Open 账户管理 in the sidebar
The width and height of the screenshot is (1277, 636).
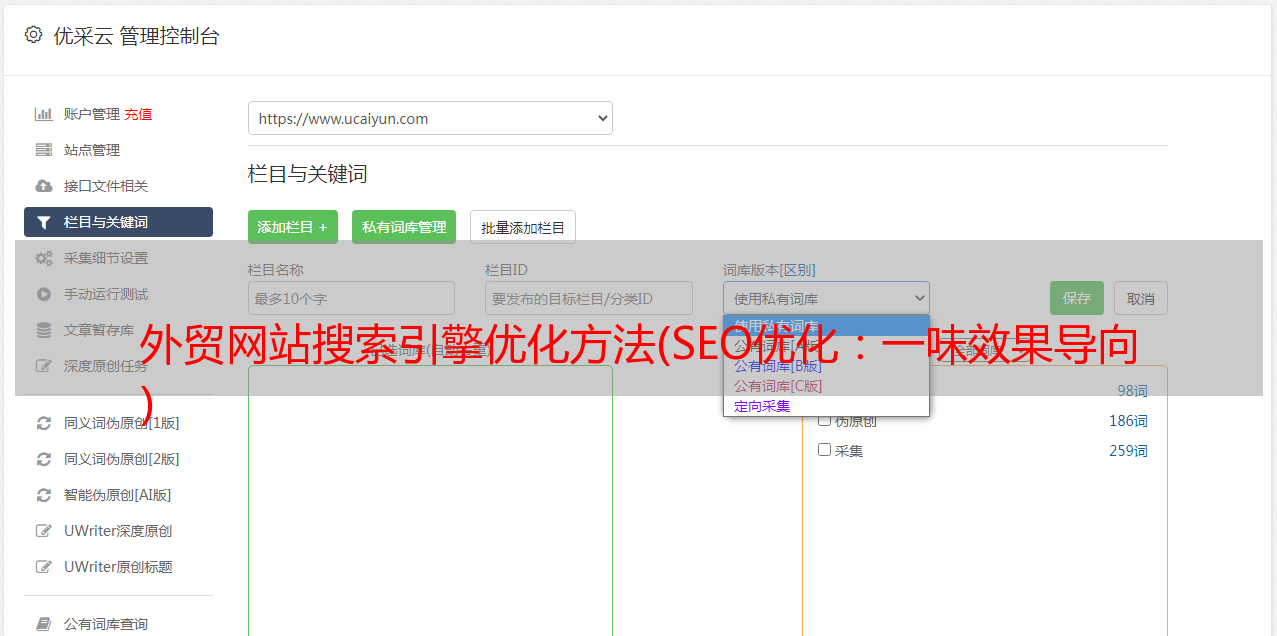coord(92,114)
